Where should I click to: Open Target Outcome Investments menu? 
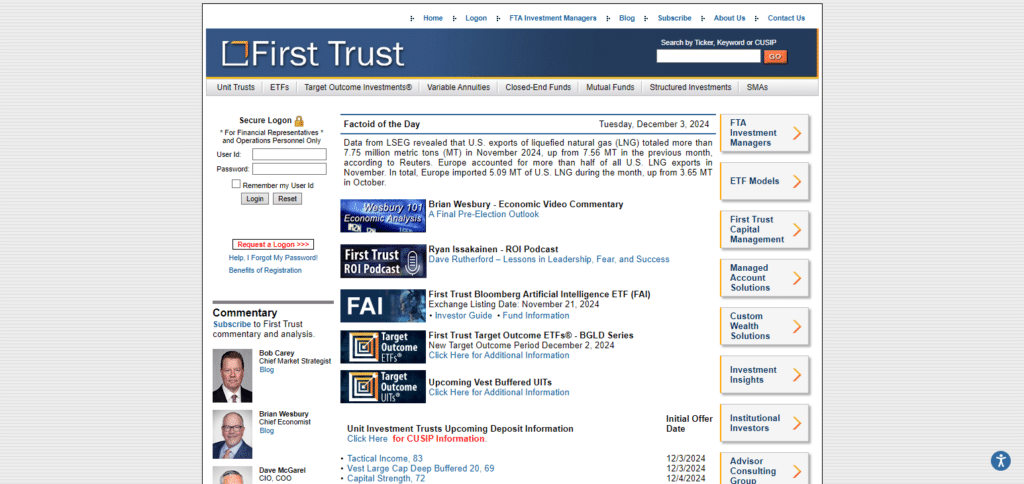click(358, 87)
